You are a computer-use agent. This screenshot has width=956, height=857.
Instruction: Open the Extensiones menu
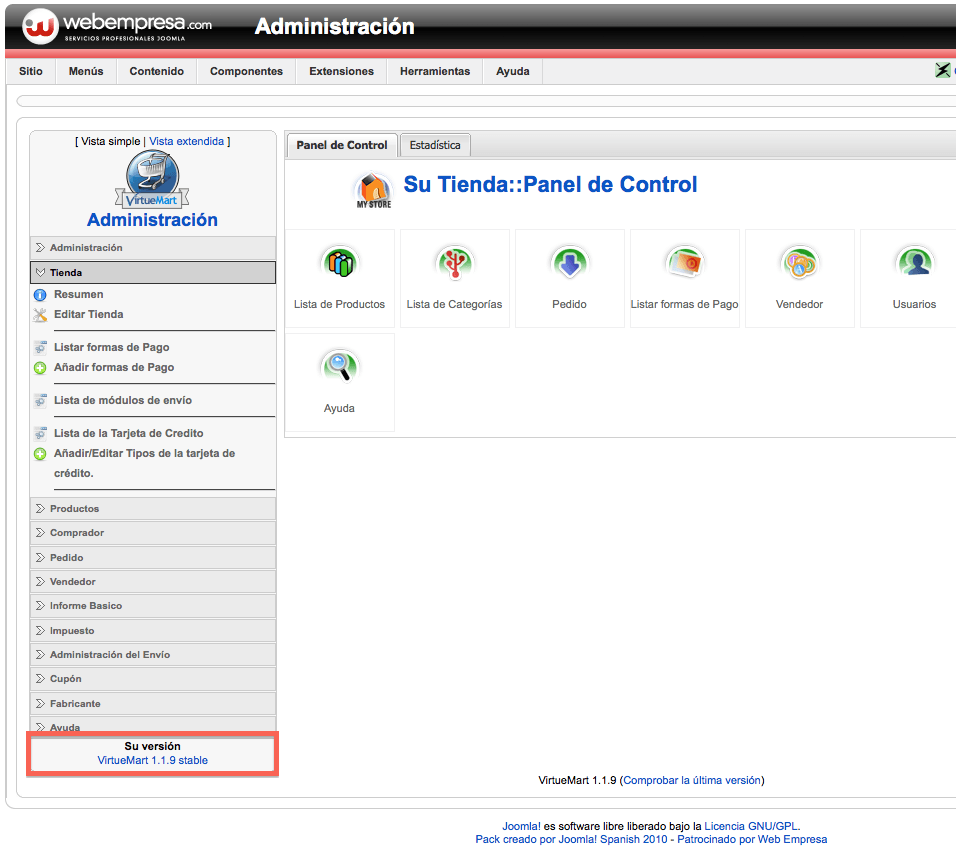[x=341, y=71]
